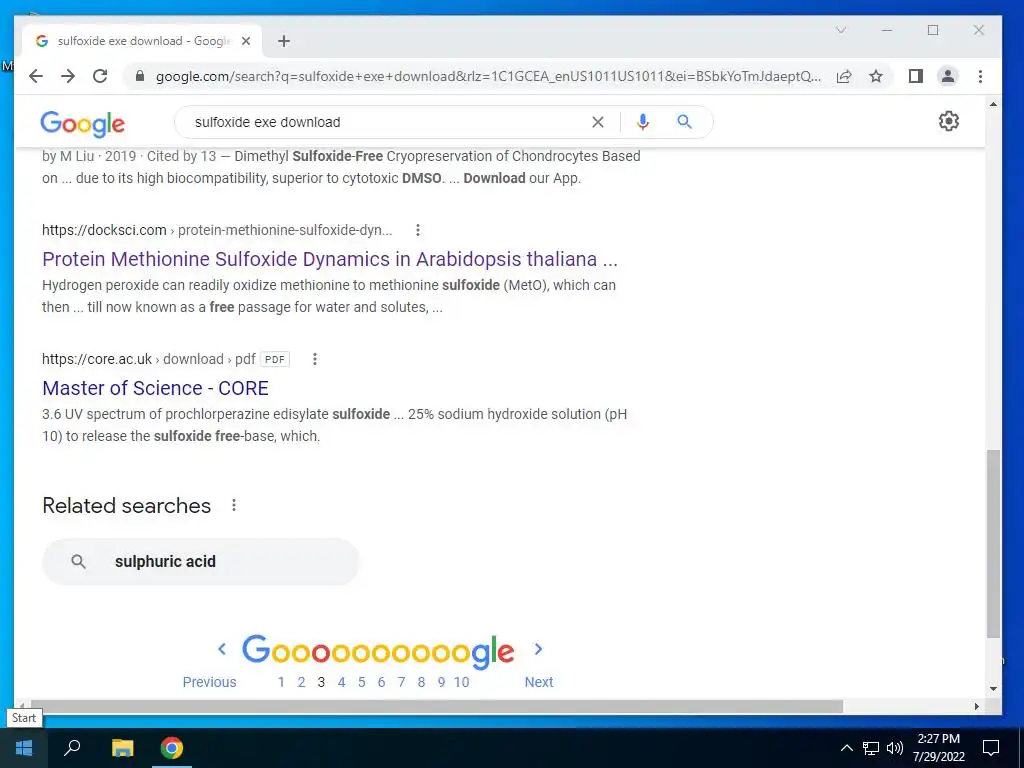The height and width of the screenshot is (768, 1024).
Task: Click the vertical scrollbar thumb
Action: 993,543
